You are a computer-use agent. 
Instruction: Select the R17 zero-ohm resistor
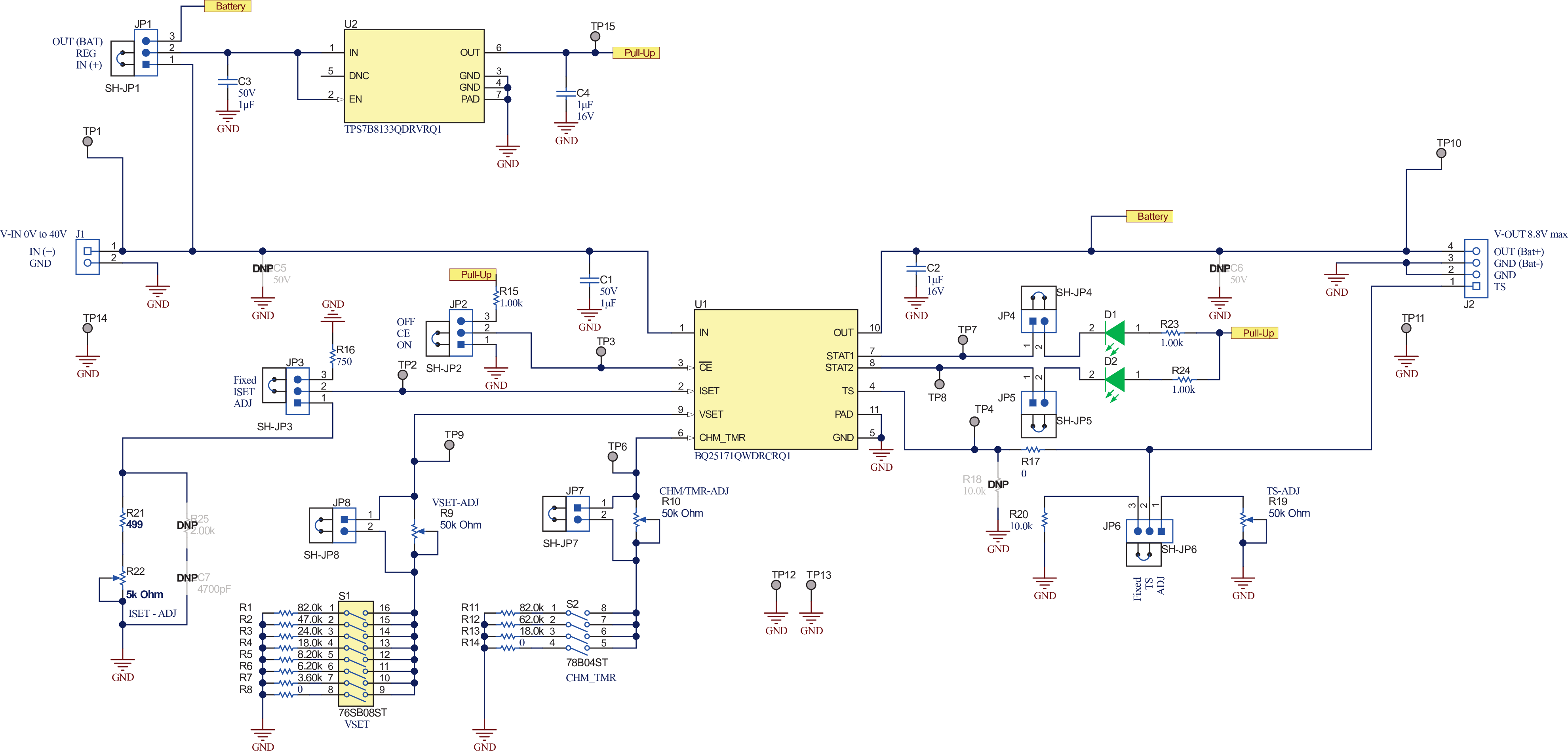pyautogui.click(x=1033, y=450)
